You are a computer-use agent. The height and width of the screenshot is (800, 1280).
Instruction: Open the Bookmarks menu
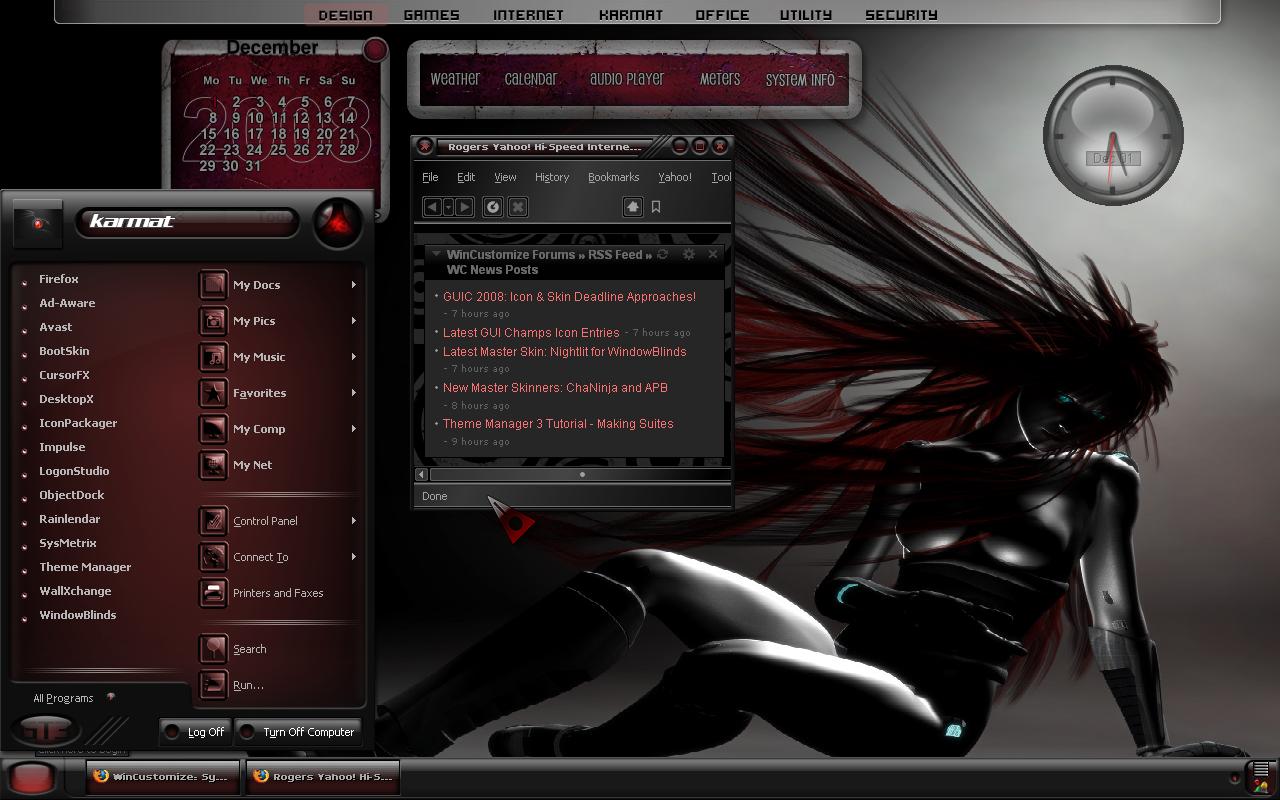613,177
